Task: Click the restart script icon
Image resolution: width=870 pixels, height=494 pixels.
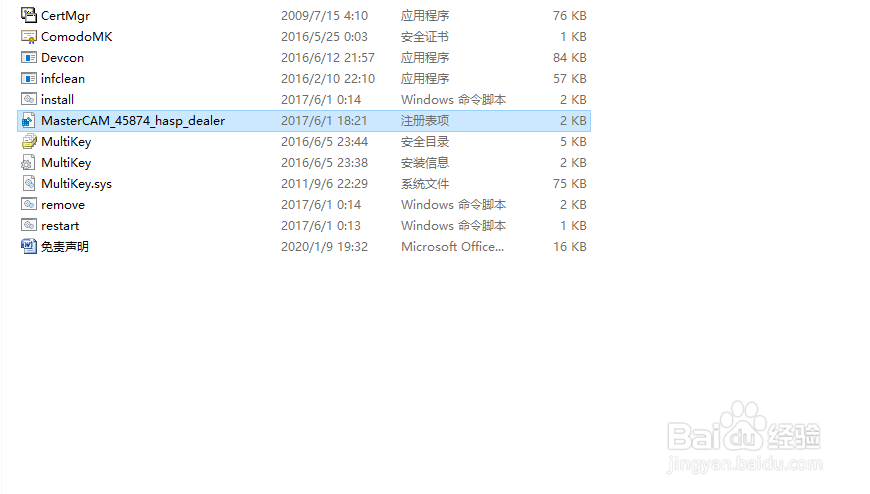Action: tap(29, 225)
